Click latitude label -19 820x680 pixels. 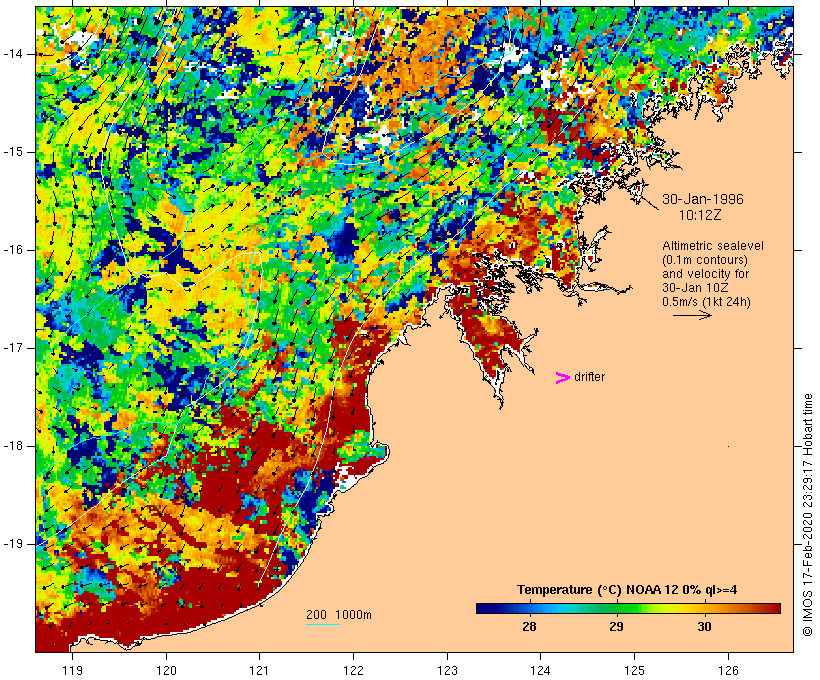[x=13, y=544]
